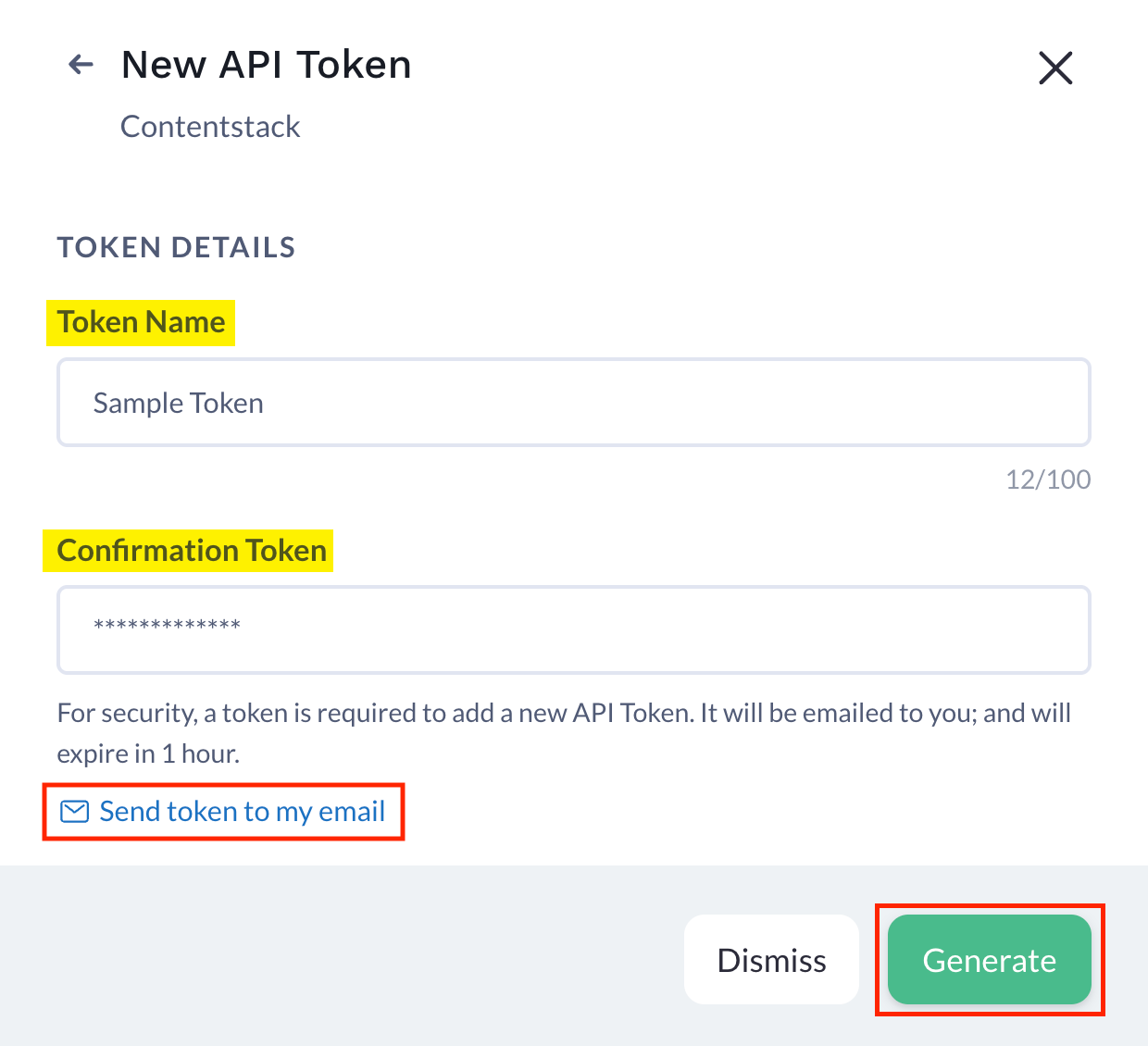Place cursor in the Sample Token text
The image size is (1148, 1046).
pyautogui.click(x=179, y=404)
